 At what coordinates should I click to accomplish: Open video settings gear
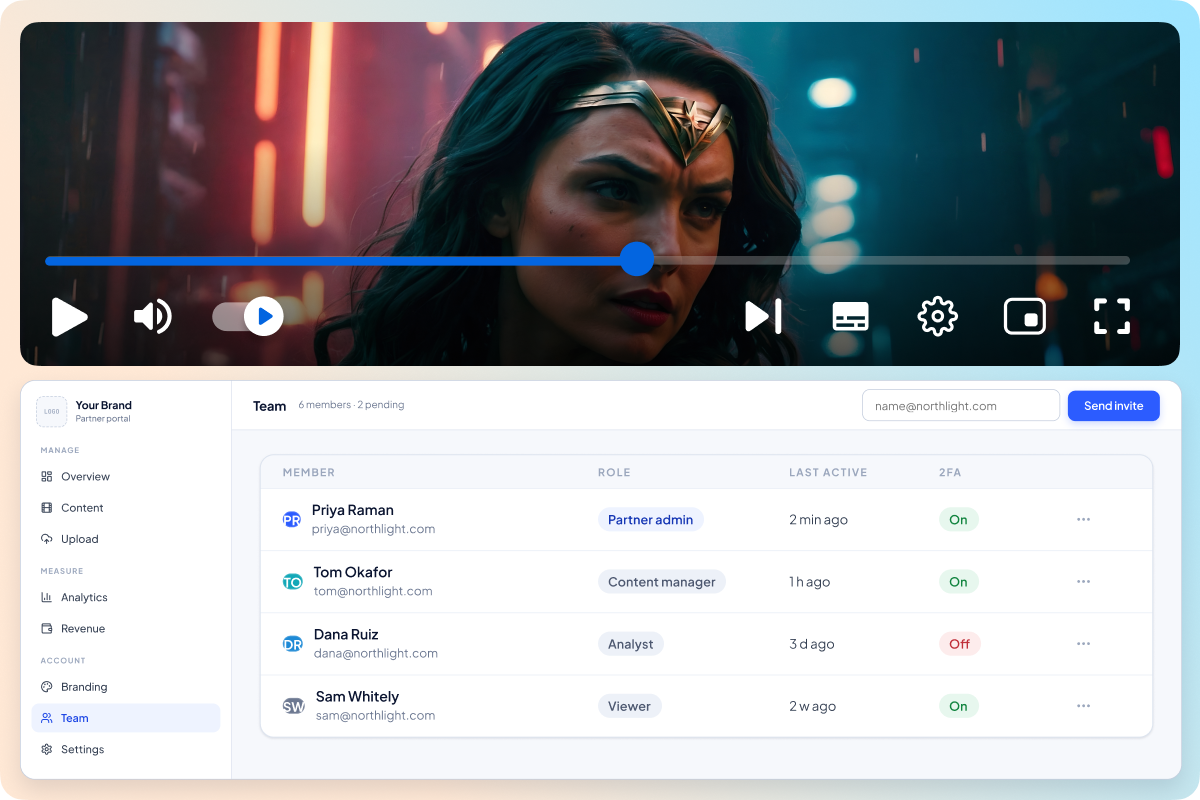pyautogui.click(x=937, y=317)
